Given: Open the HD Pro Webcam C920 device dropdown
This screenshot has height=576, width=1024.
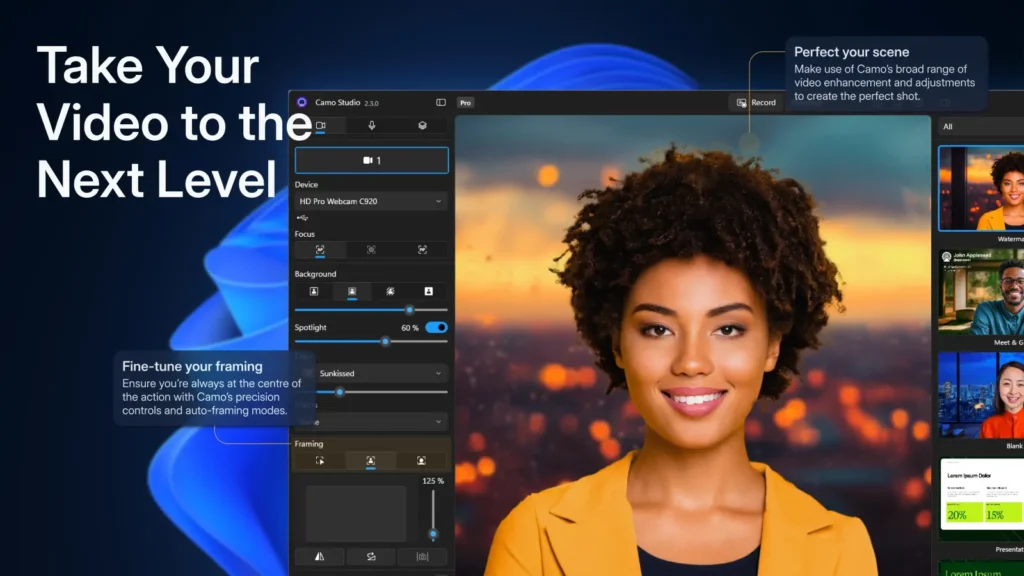Looking at the screenshot, I should point(371,201).
